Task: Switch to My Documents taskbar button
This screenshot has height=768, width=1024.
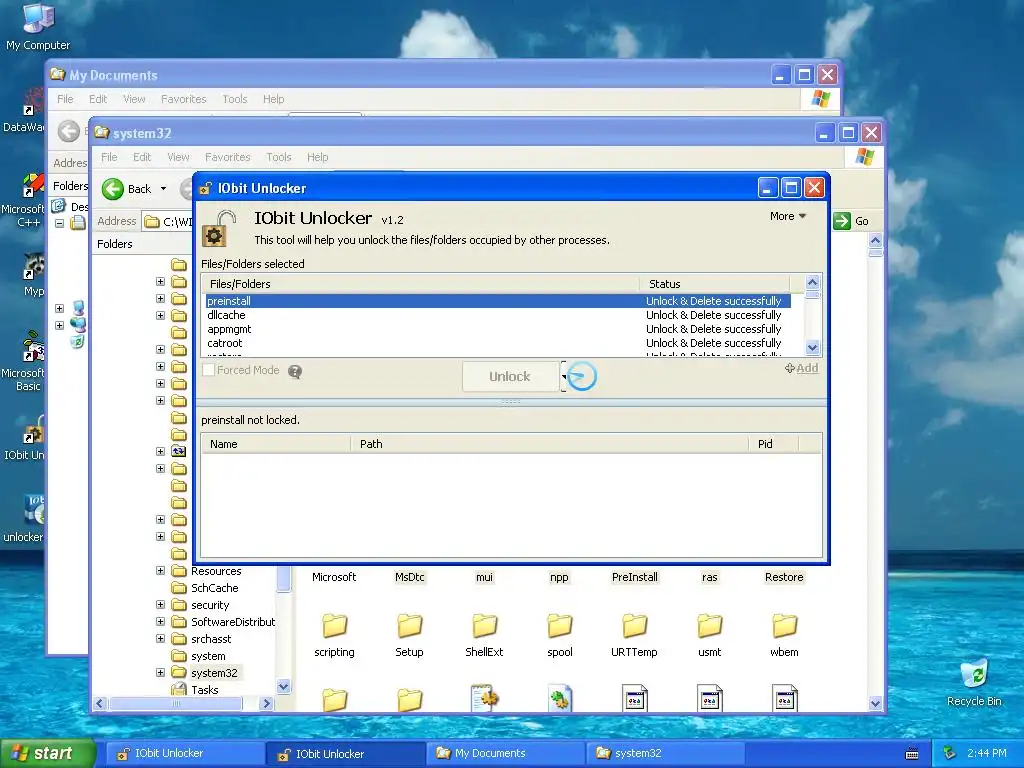Action: pyautogui.click(x=505, y=754)
